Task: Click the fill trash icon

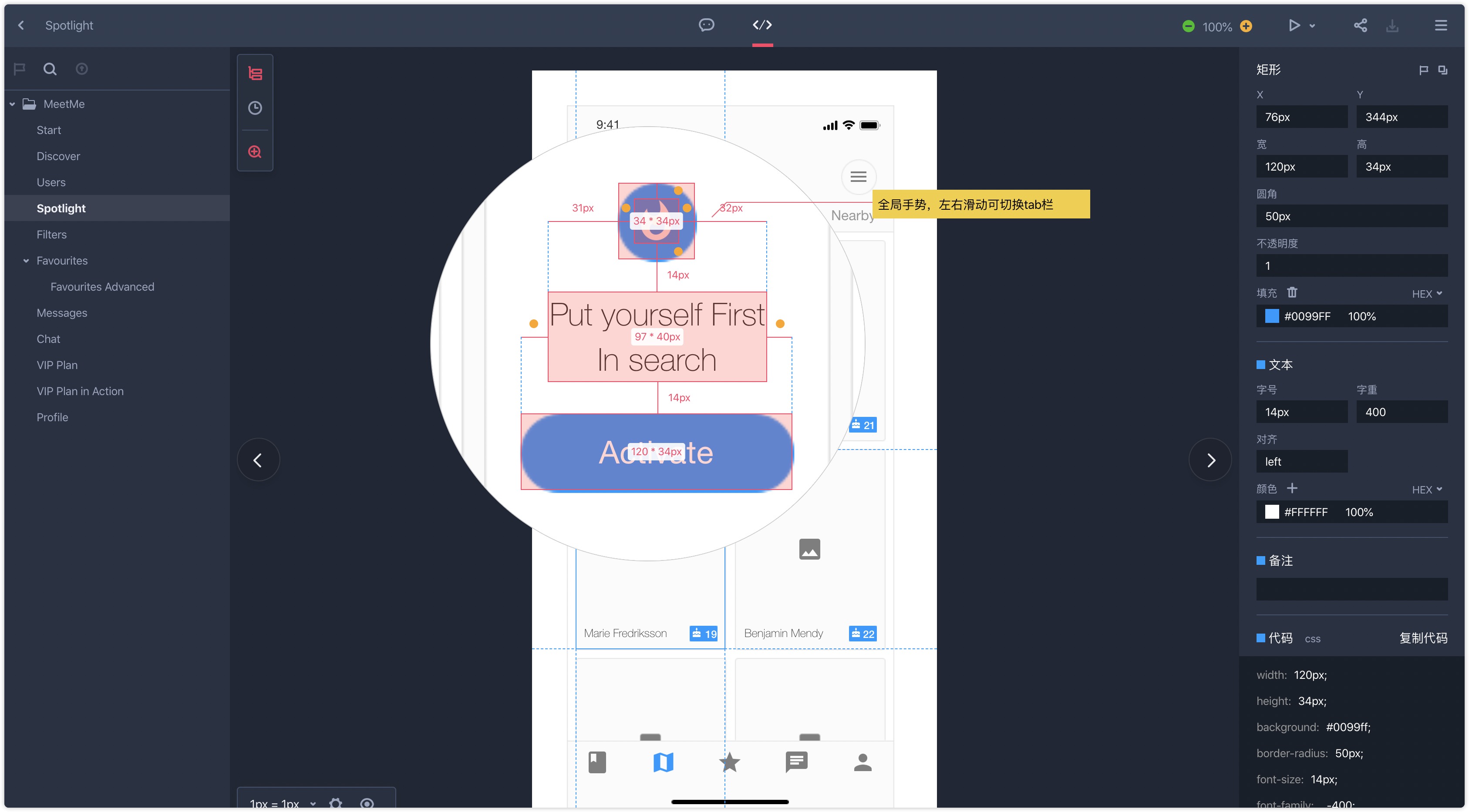Action: point(1292,292)
